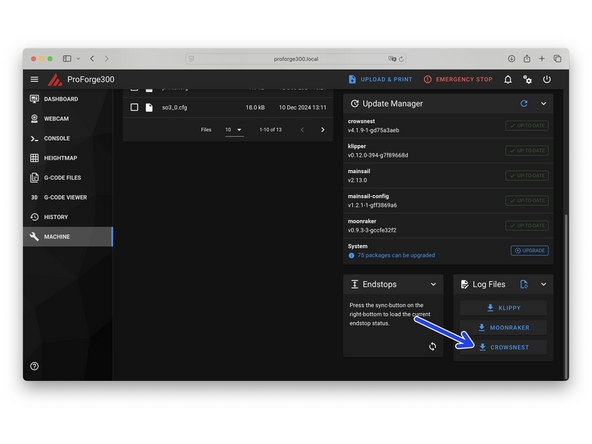Image resolution: width=592 pixels, height=444 pixels.
Task: Click moonraker up-to-date status badge
Action: pos(527,226)
